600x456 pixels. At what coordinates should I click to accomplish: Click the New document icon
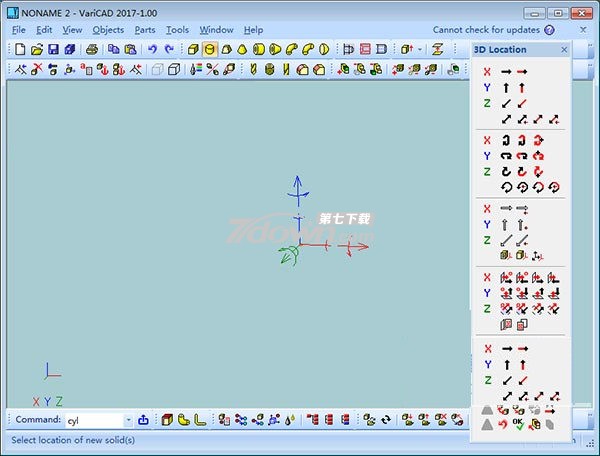click(20, 49)
